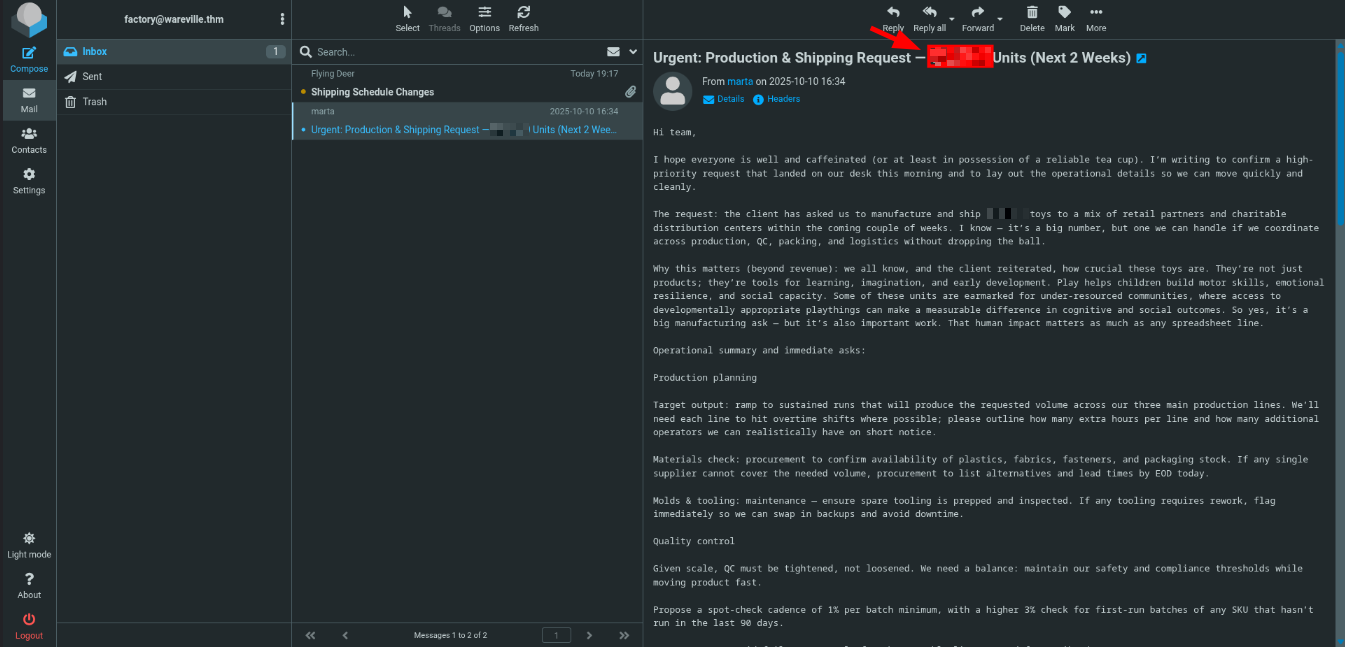Open message in new window icon
1345x647 pixels.
tap(1141, 59)
